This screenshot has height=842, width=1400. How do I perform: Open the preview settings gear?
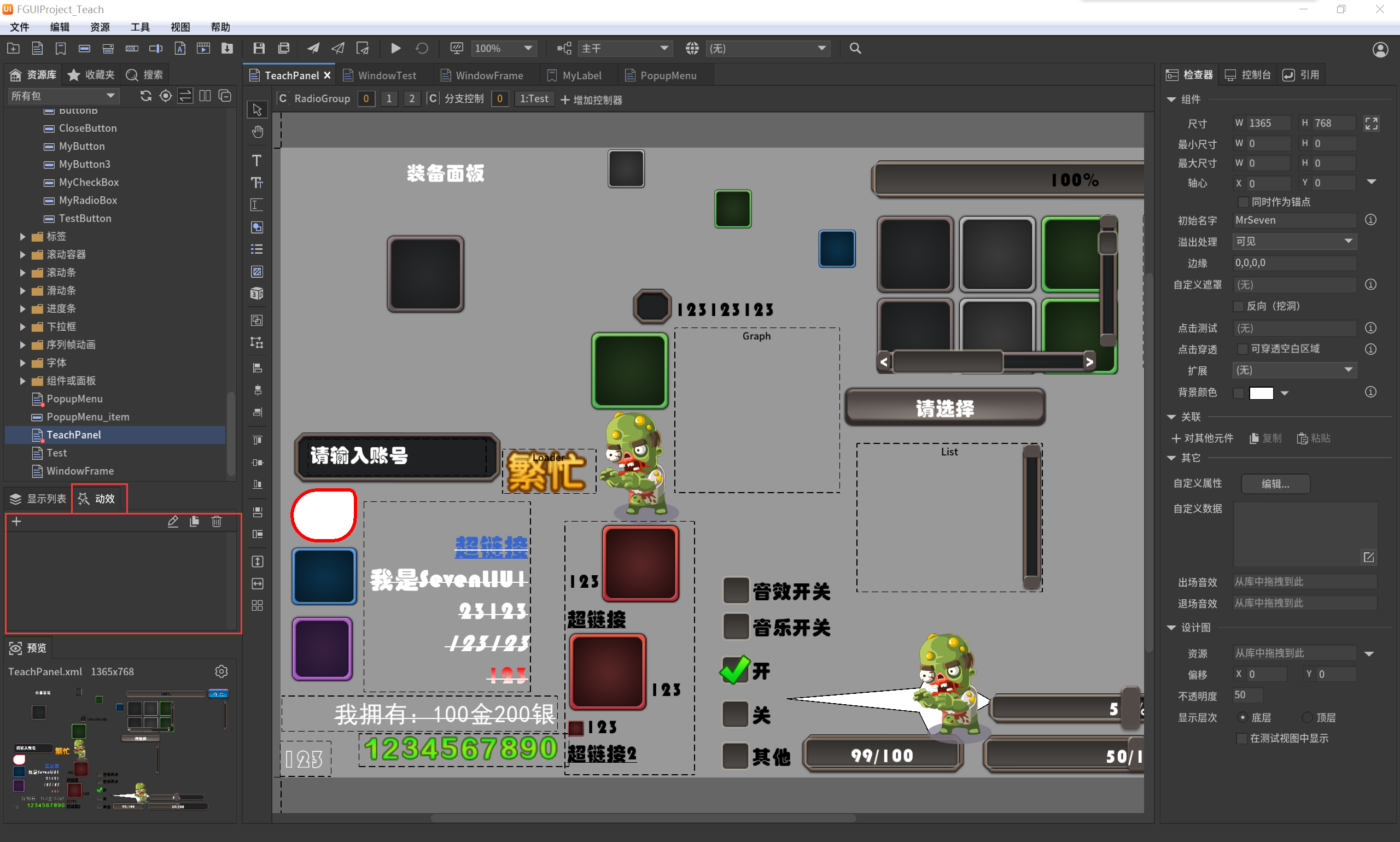coord(221,671)
